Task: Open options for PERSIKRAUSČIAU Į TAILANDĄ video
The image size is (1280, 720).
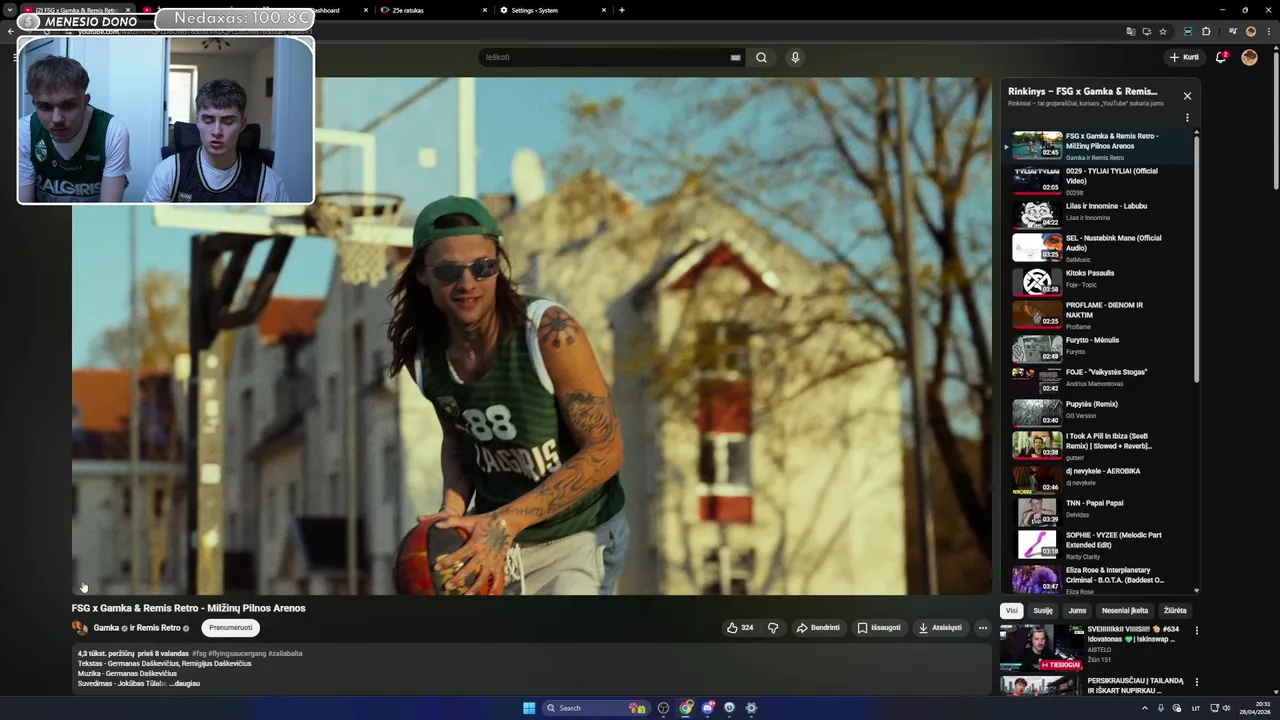Action: click(1196, 682)
